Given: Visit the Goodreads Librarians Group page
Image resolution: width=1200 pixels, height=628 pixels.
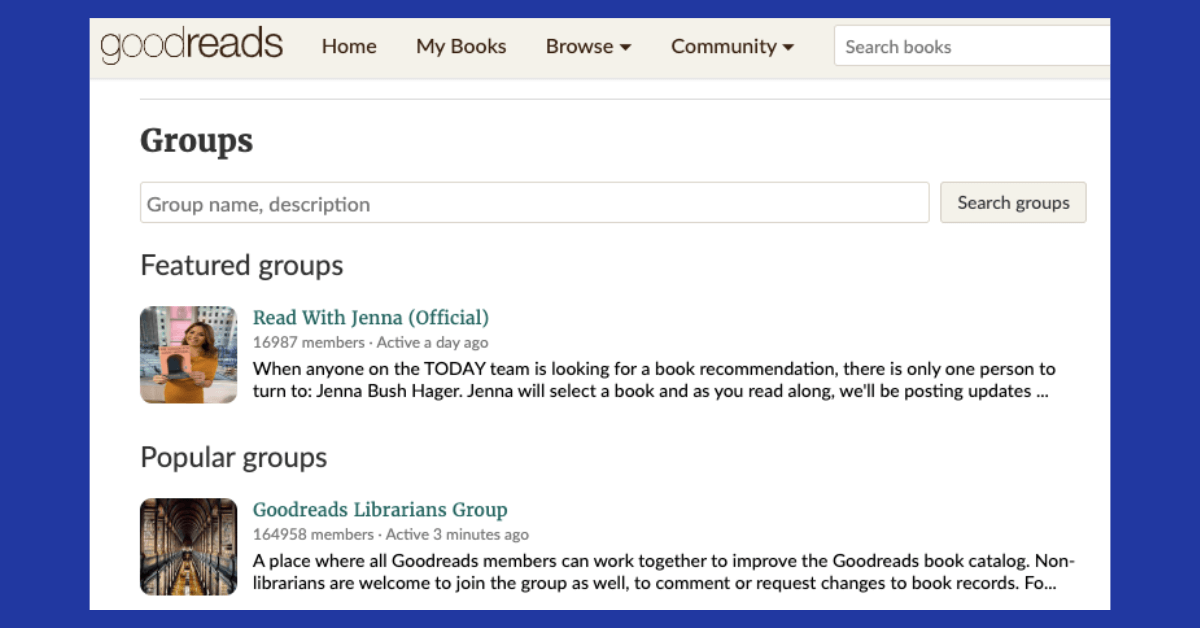Looking at the screenshot, I should [x=381, y=509].
